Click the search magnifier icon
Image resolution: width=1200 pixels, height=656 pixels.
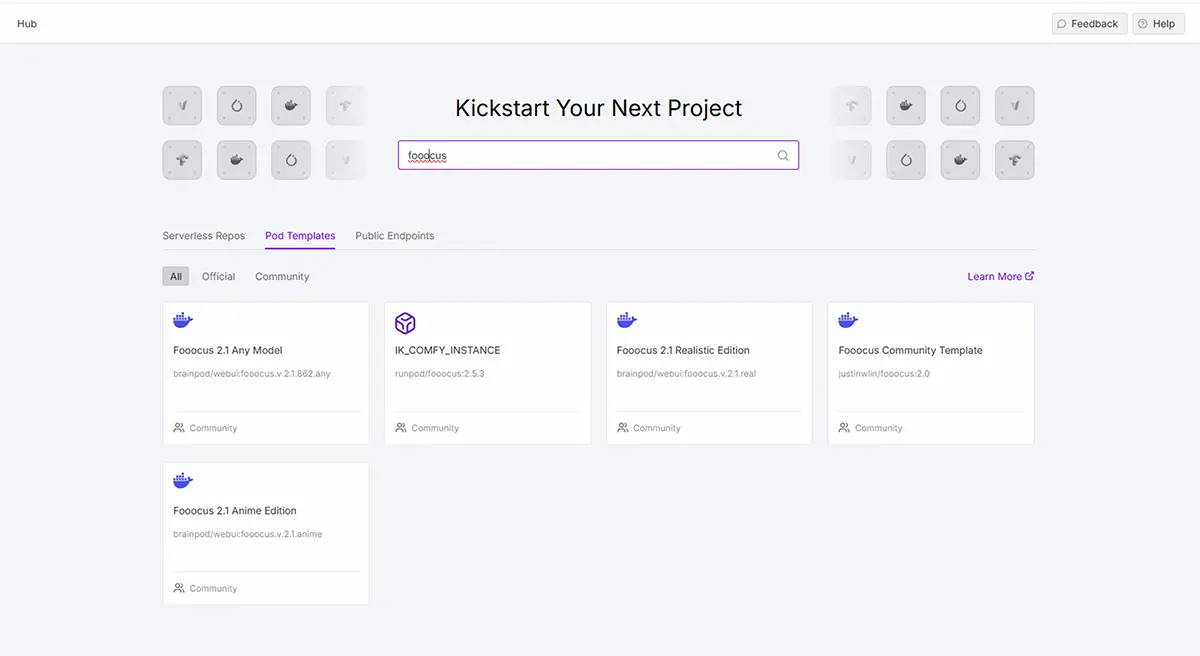[783, 156]
